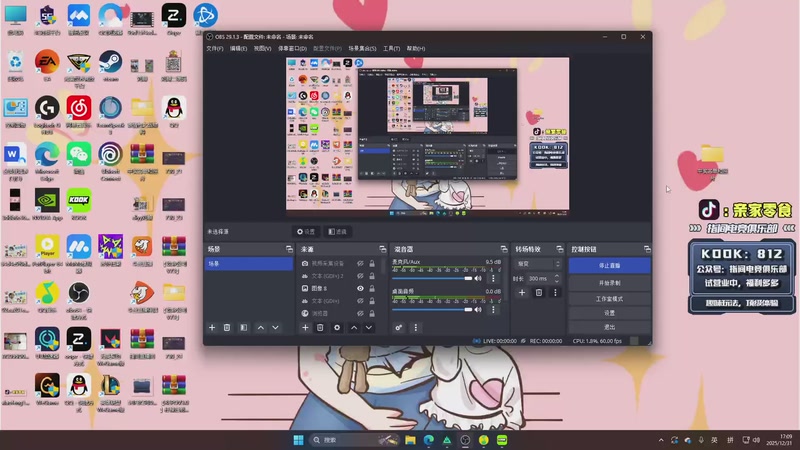Open transition properties three-dot menu
This screenshot has height=450, width=800.
coord(555,292)
